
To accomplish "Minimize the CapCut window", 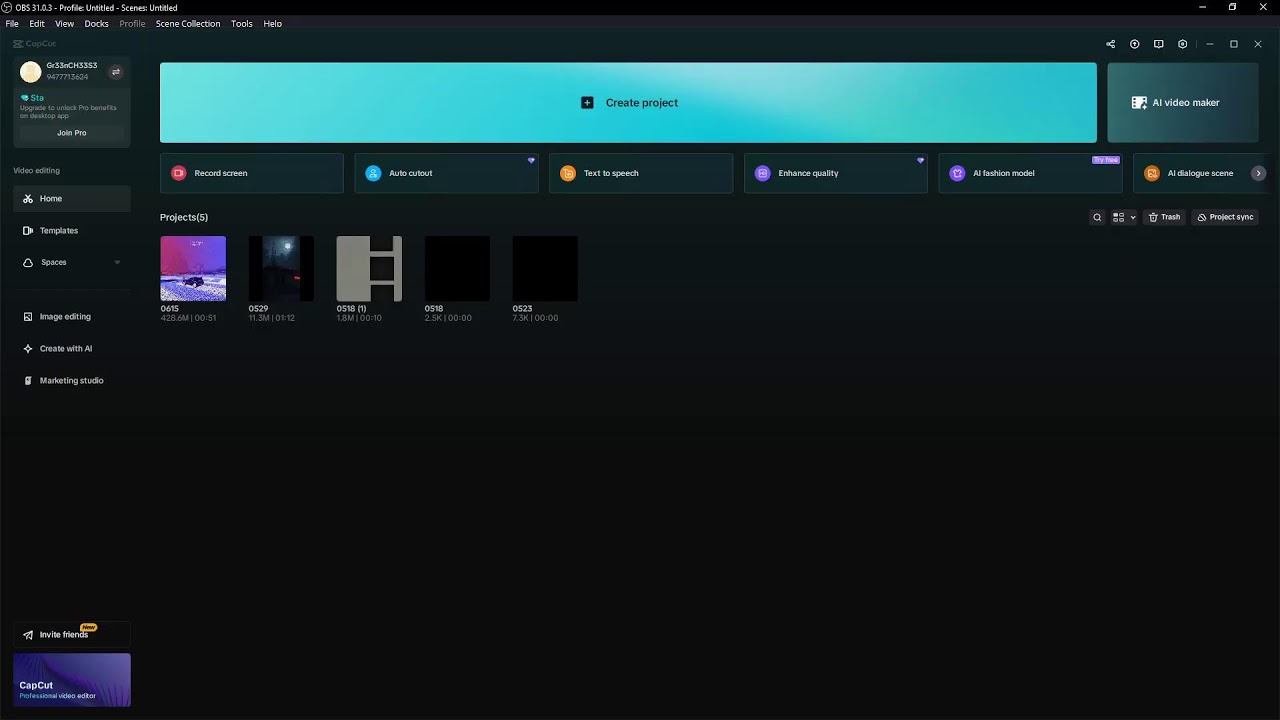I will (1210, 44).
